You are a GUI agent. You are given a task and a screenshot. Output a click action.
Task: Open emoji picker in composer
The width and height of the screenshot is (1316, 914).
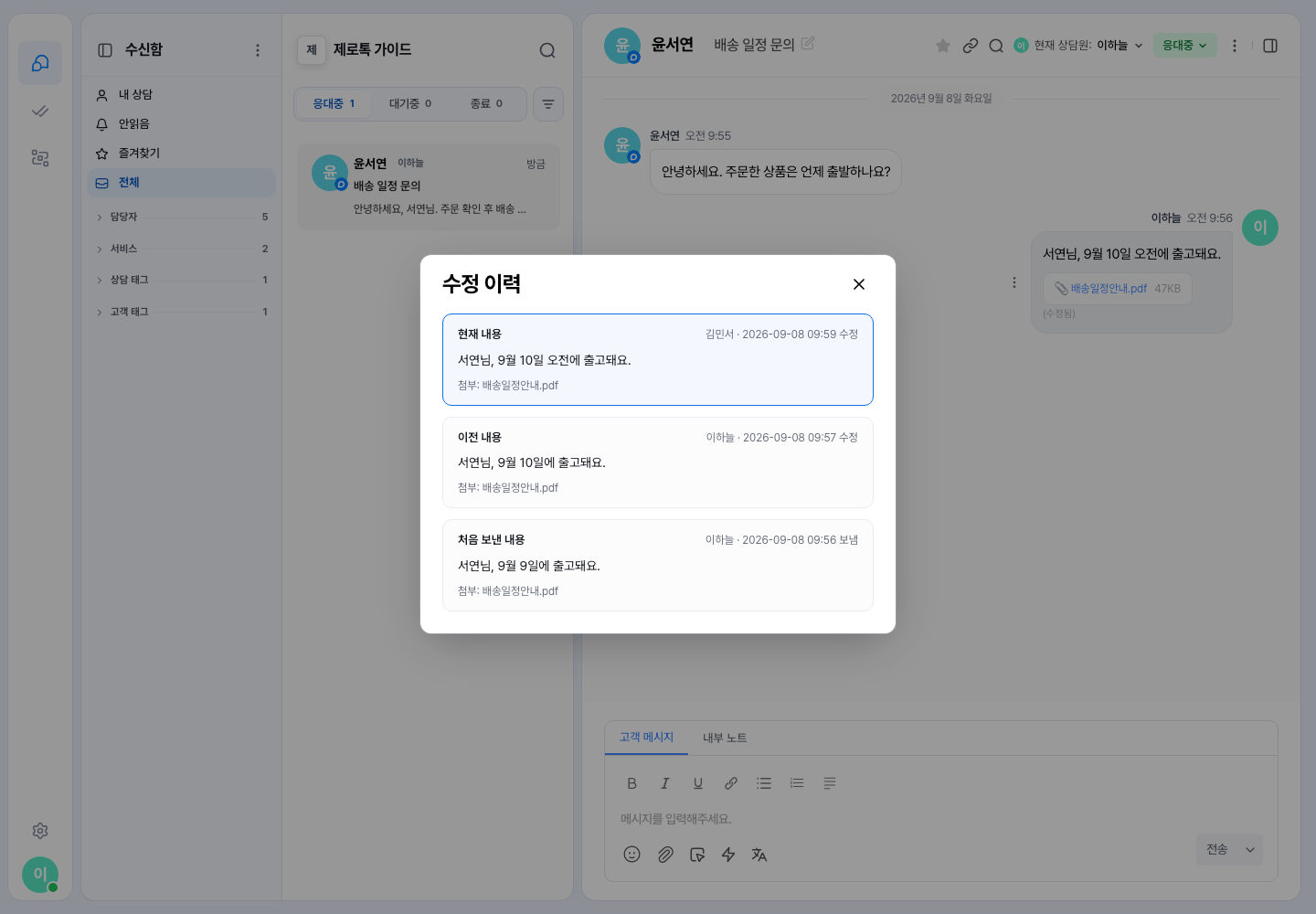pyautogui.click(x=631, y=855)
